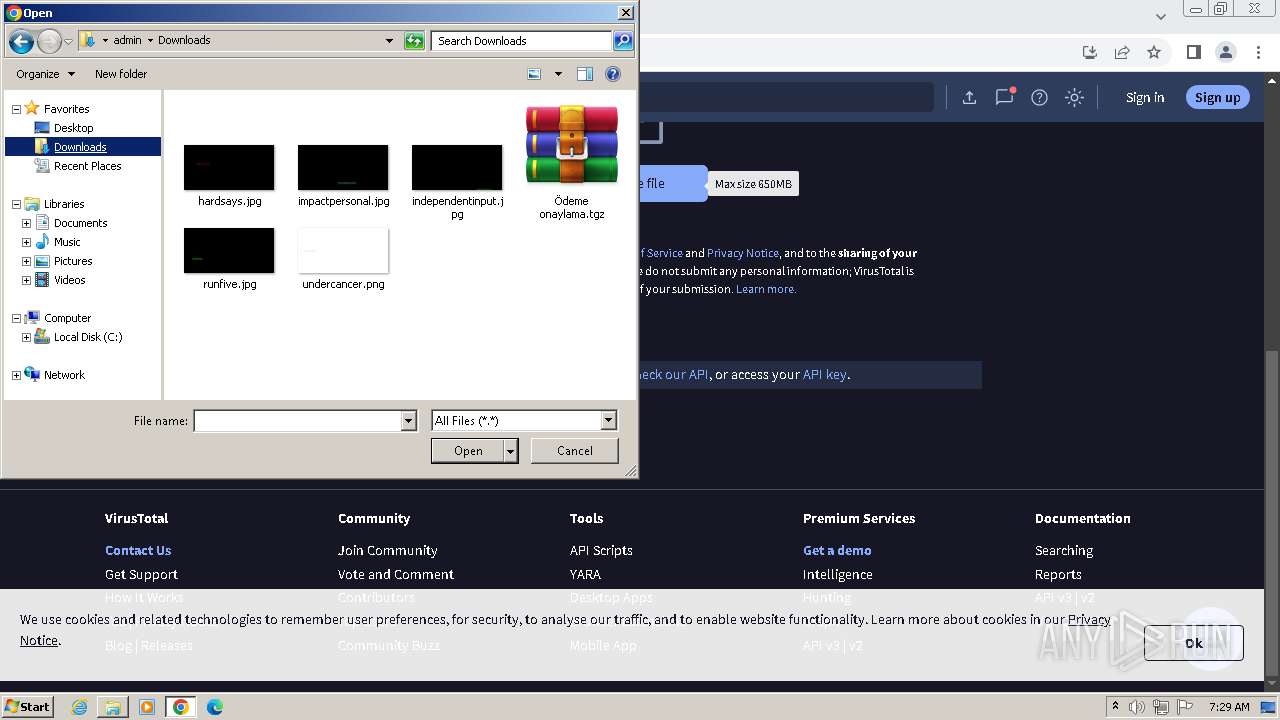Expand the Videos library node
The image size is (1280, 720).
tap(26, 280)
